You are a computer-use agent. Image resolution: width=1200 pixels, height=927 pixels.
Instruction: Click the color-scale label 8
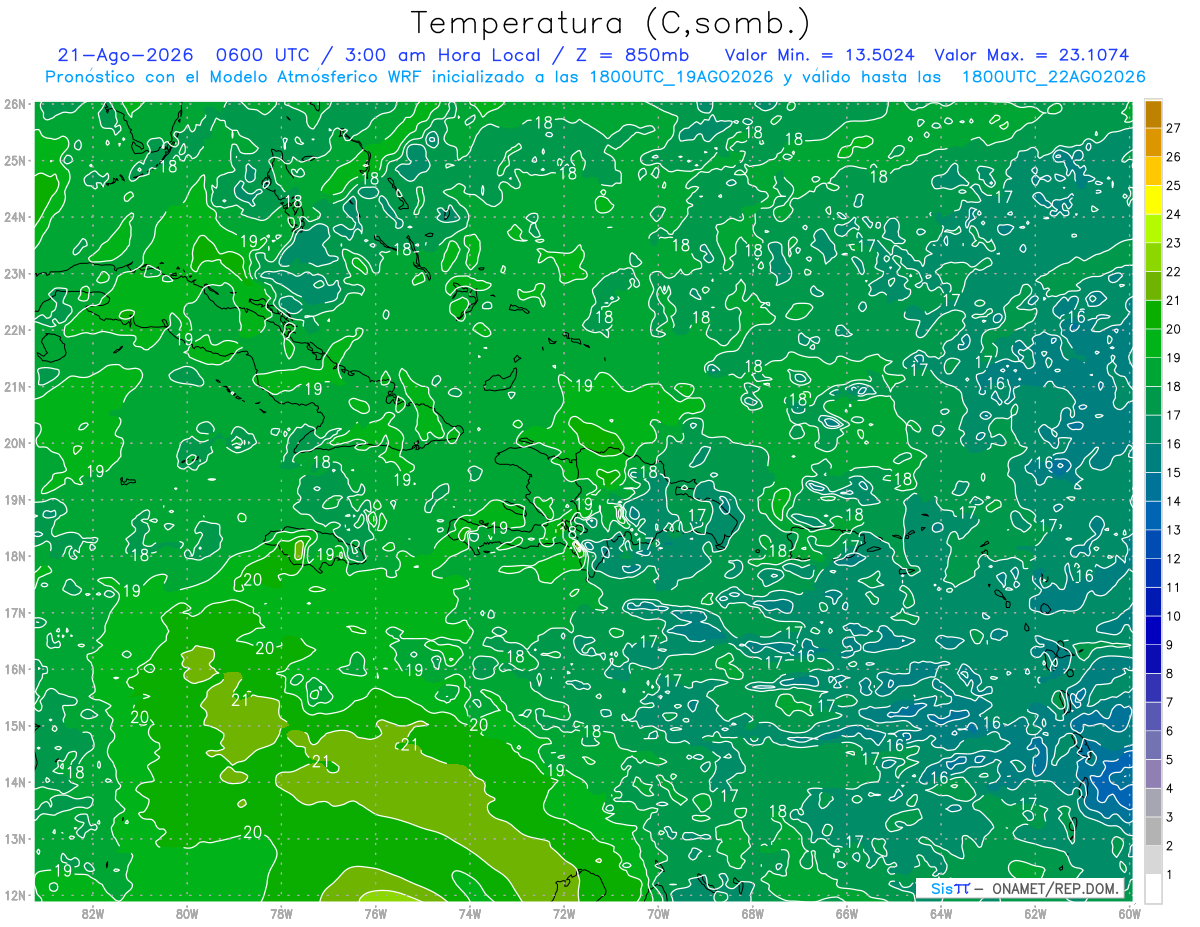(x=1172, y=673)
